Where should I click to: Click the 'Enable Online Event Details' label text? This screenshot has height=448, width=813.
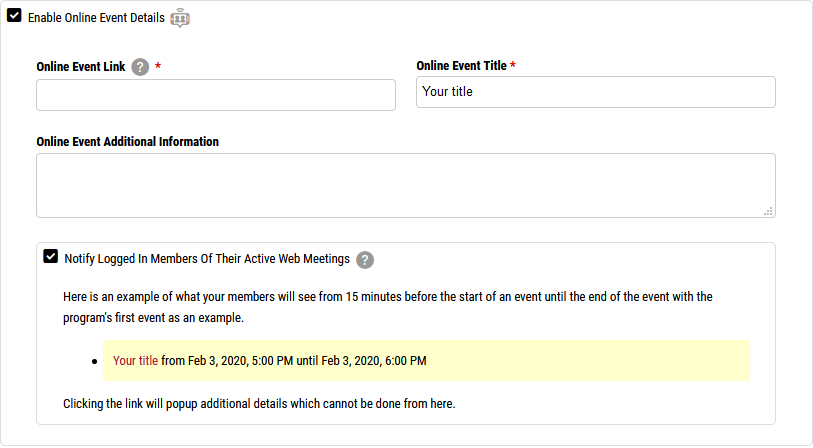point(96,18)
